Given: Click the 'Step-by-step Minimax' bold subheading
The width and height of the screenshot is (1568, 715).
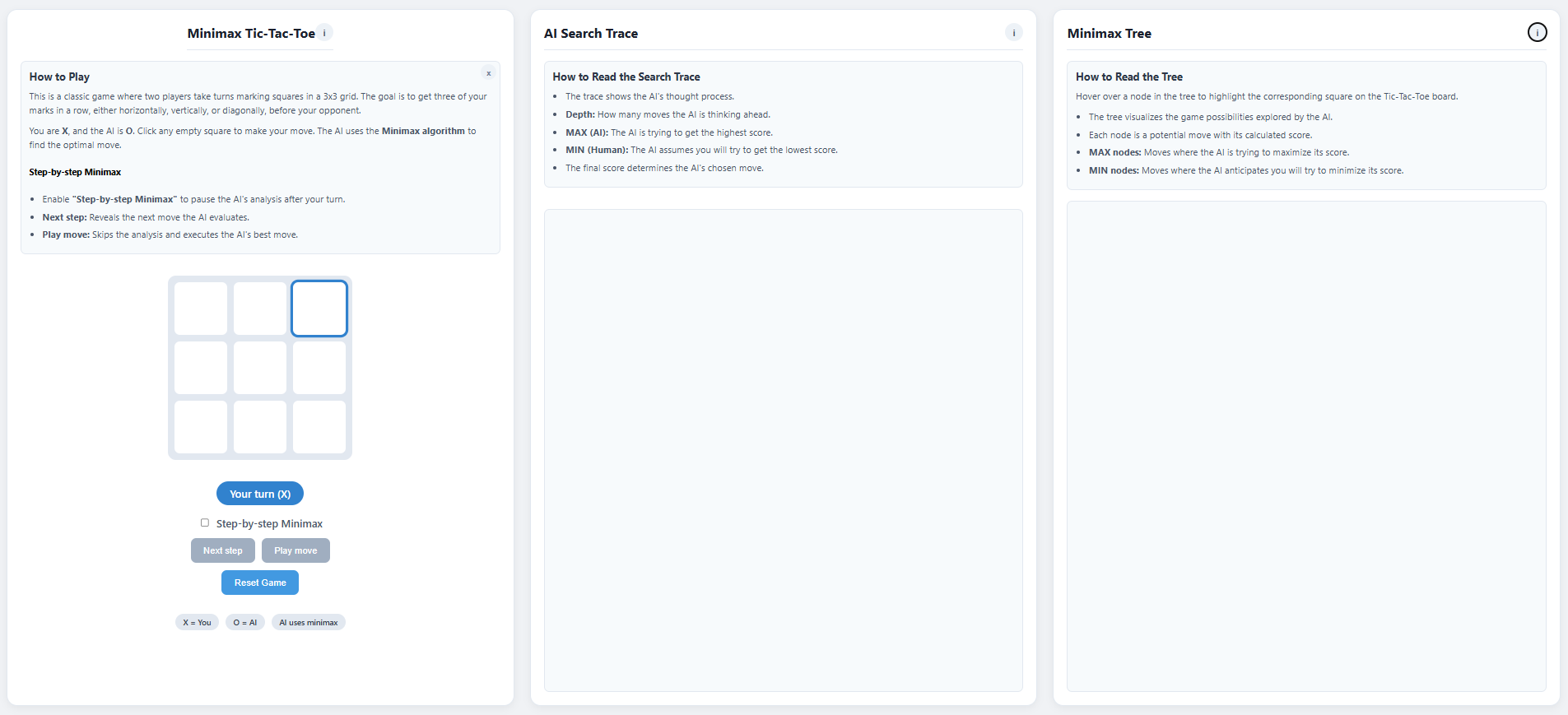Looking at the screenshot, I should tap(75, 172).
